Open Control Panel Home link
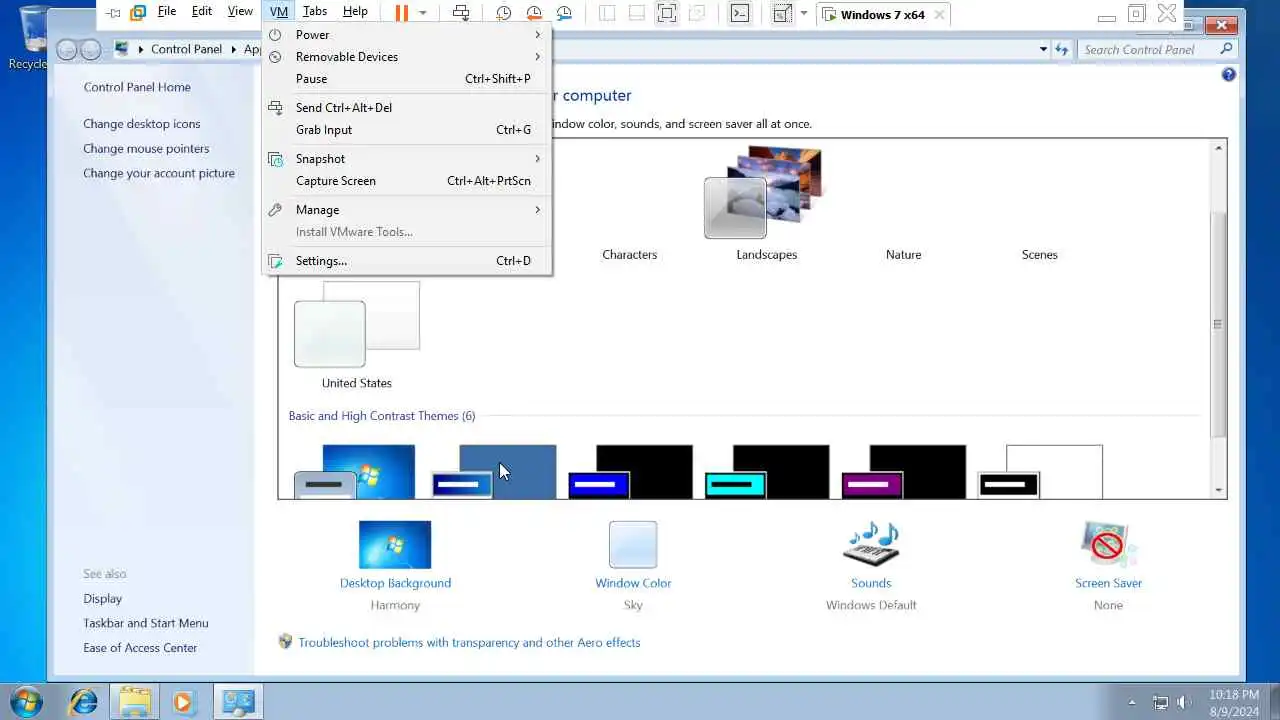The width and height of the screenshot is (1280, 720). click(x=137, y=87)
